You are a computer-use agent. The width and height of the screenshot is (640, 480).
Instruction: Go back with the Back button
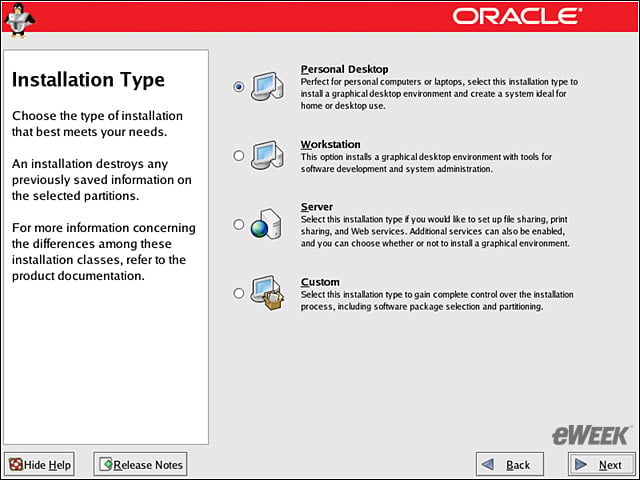coord(510,464)
